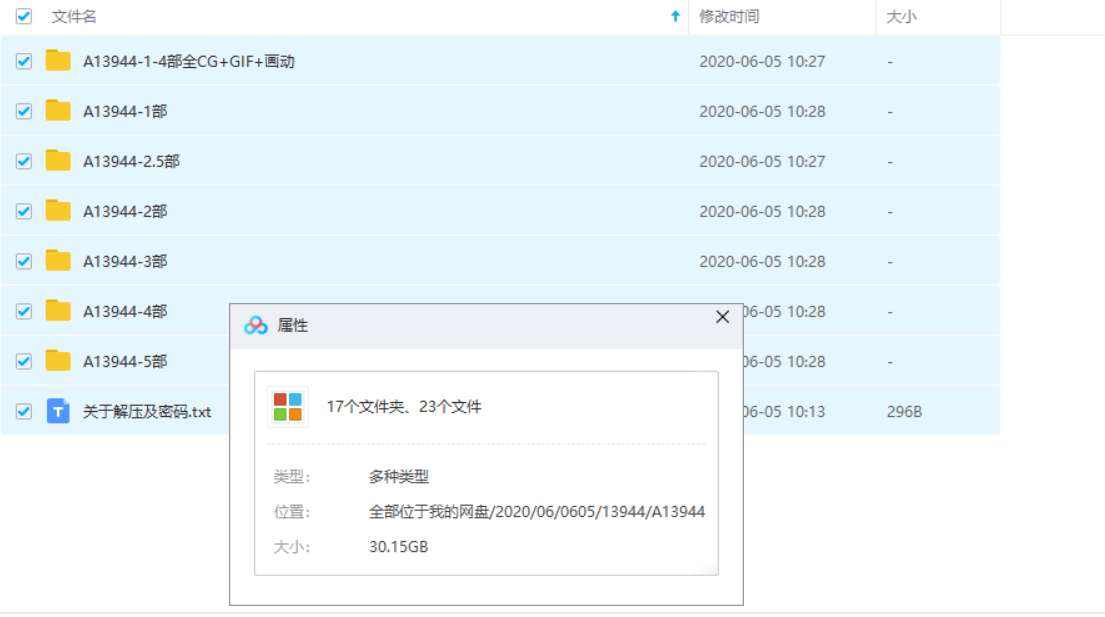
Task: Click the folder icon for A13944-2.5部
Action: [58, 161]
